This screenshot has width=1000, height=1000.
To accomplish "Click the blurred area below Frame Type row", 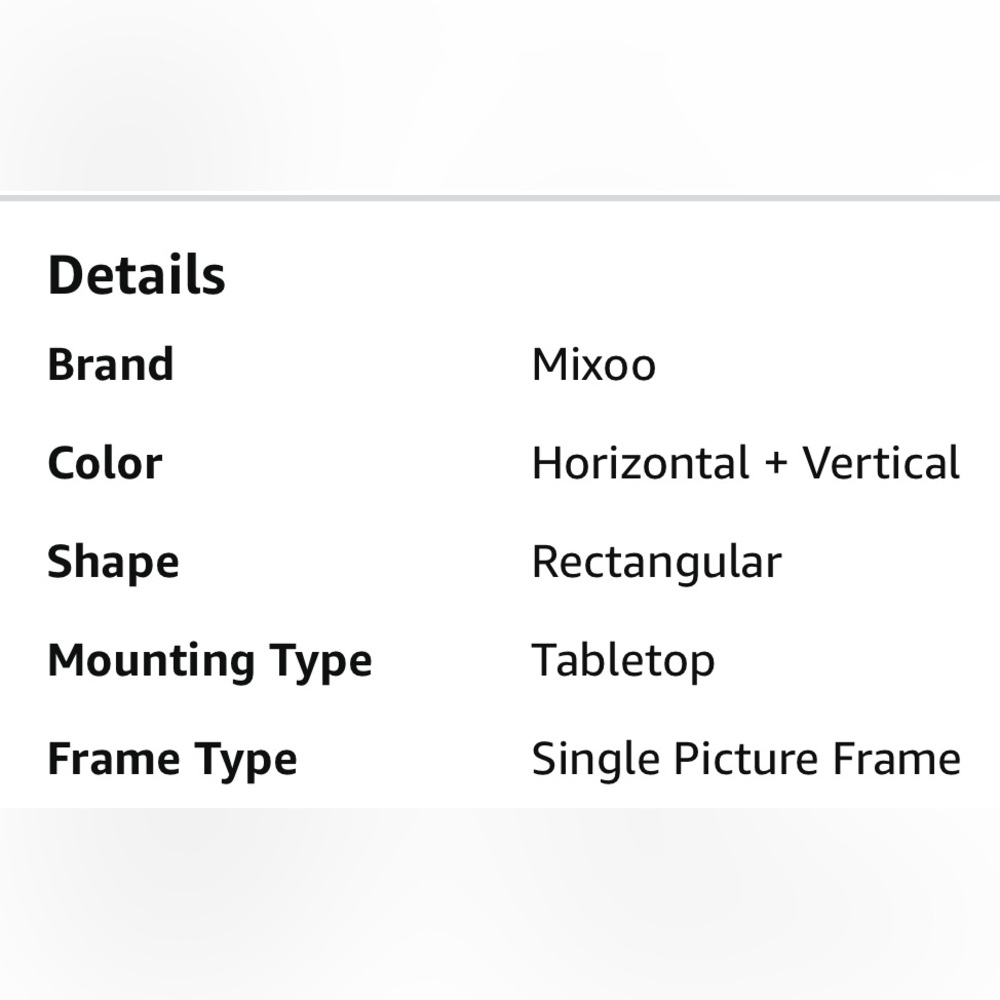I will coord(500,900).
